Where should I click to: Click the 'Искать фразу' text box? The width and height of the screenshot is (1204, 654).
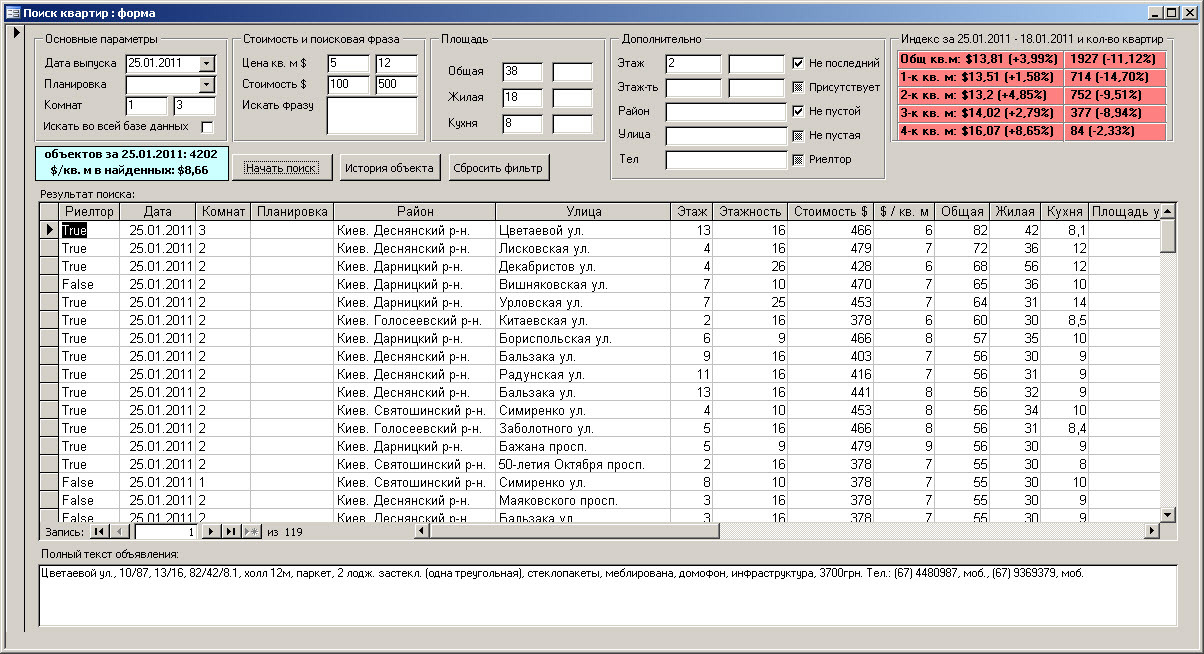coord(371,115)
